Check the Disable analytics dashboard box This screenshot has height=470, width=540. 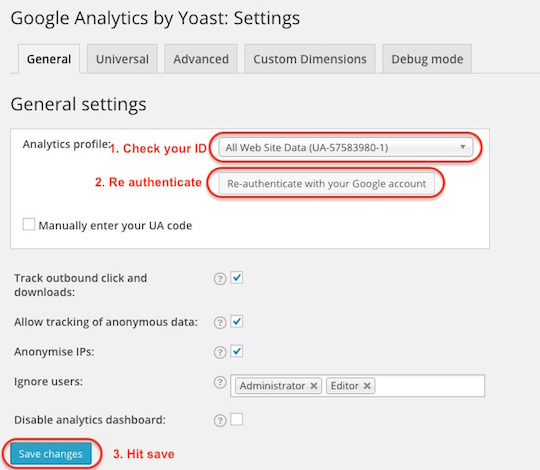237,419
